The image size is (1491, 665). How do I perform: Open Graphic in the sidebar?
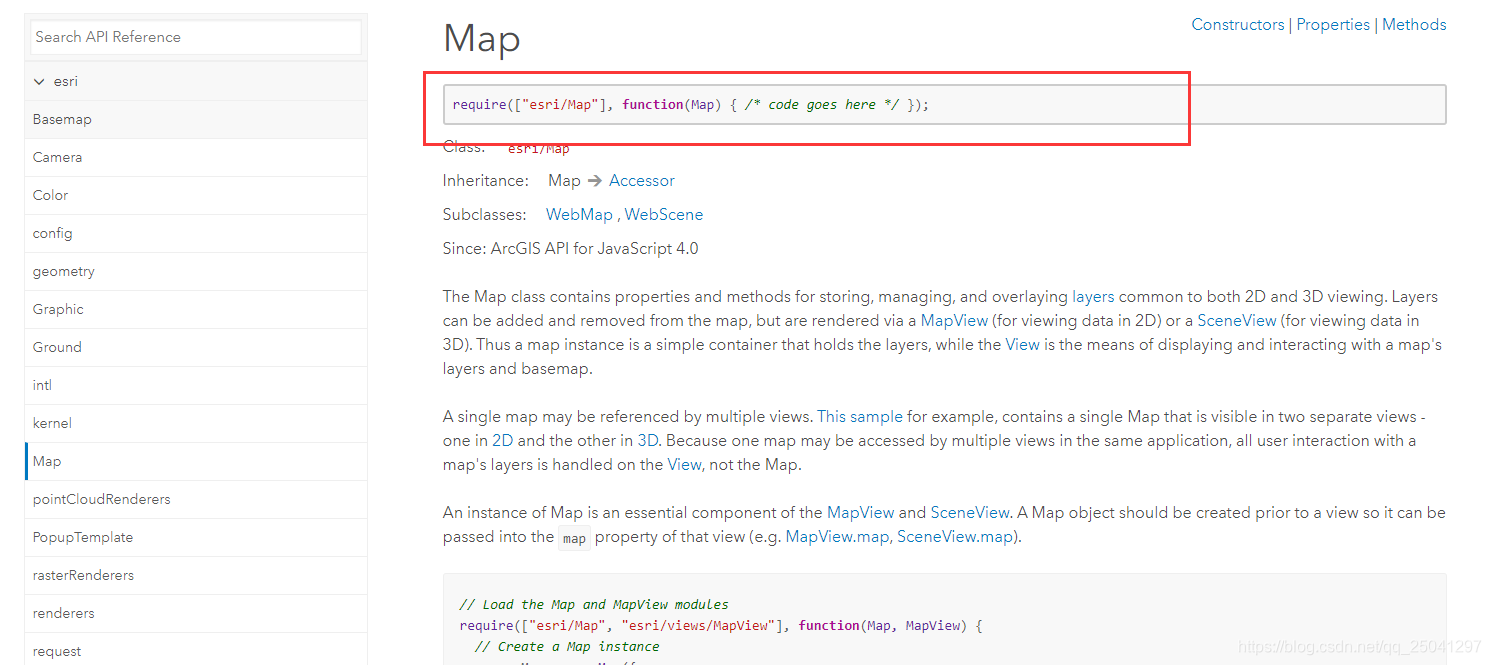tap(195, 309)
